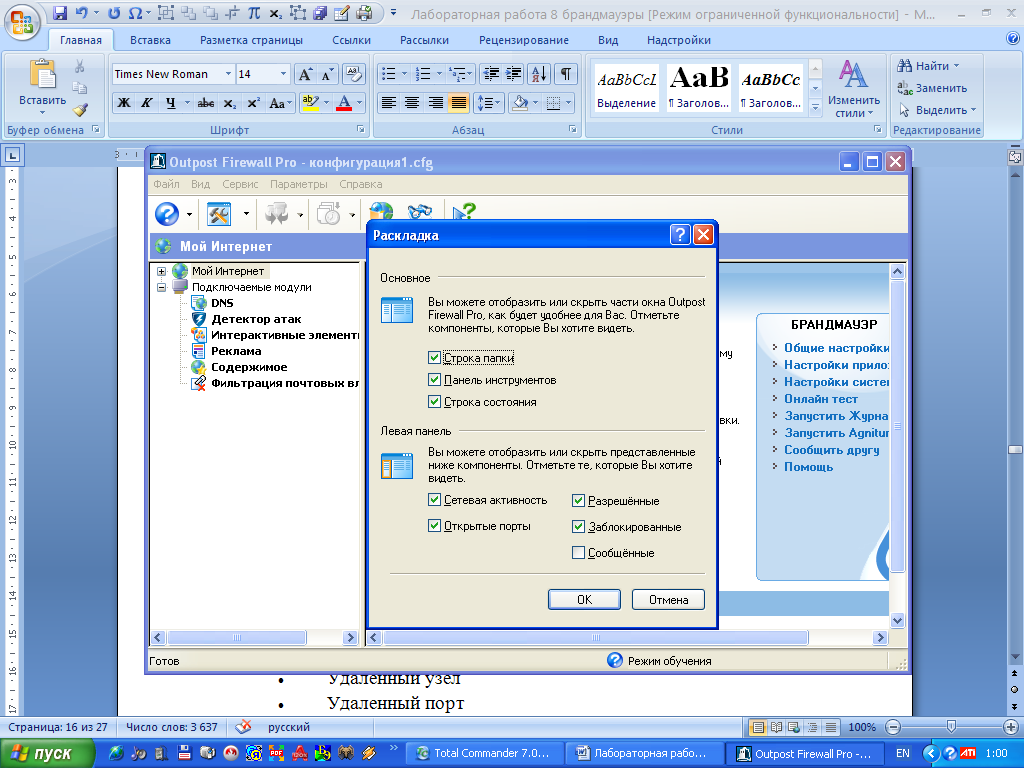This screenshot has height=768, width=1024.
Task: Click the numbered list icon
Action: (423, 74)
